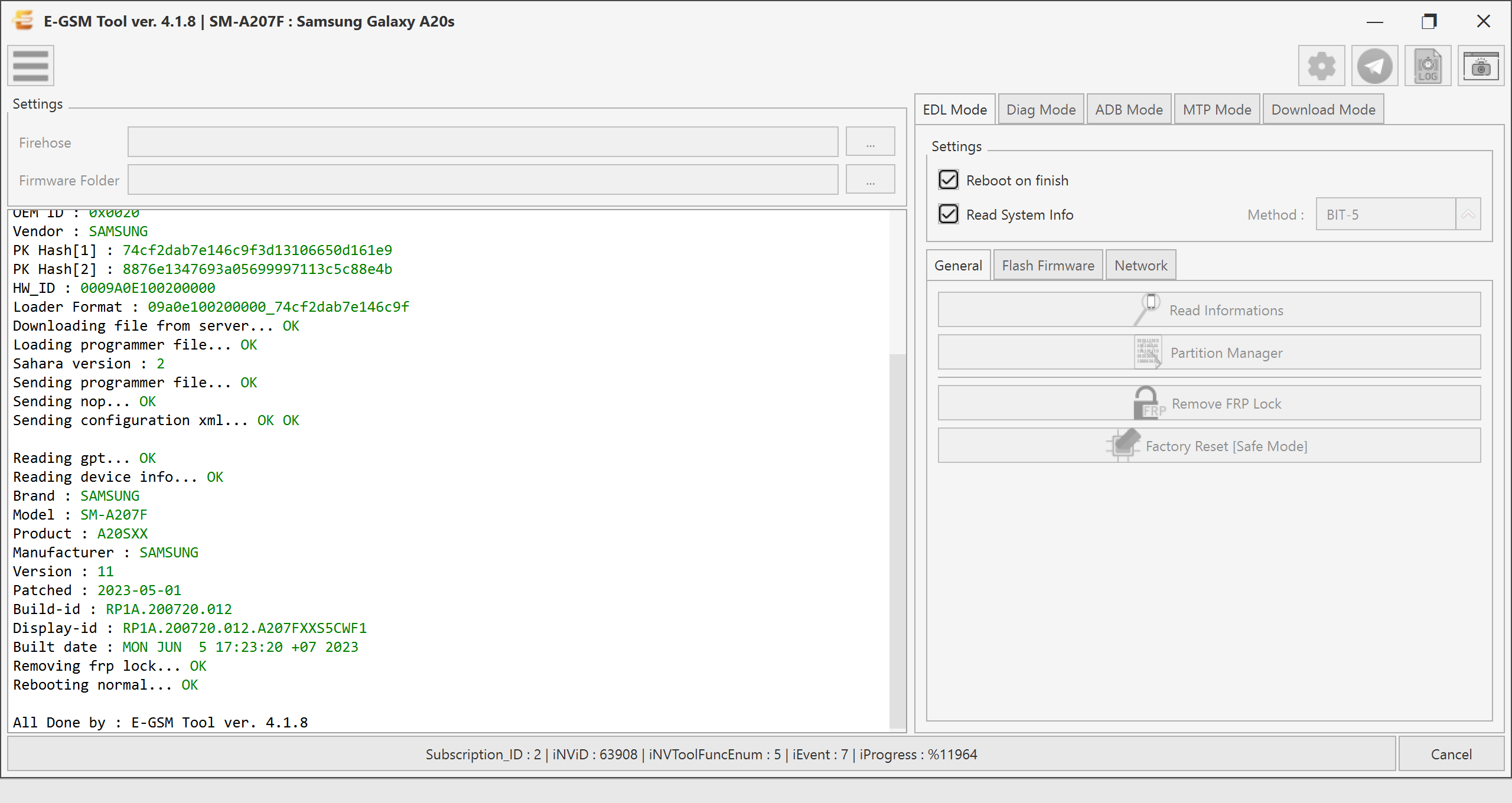The height and width of the screenshot is (803, 1512).
Task: Browse for Firmware Folder
Action: [x=870, y=180]
